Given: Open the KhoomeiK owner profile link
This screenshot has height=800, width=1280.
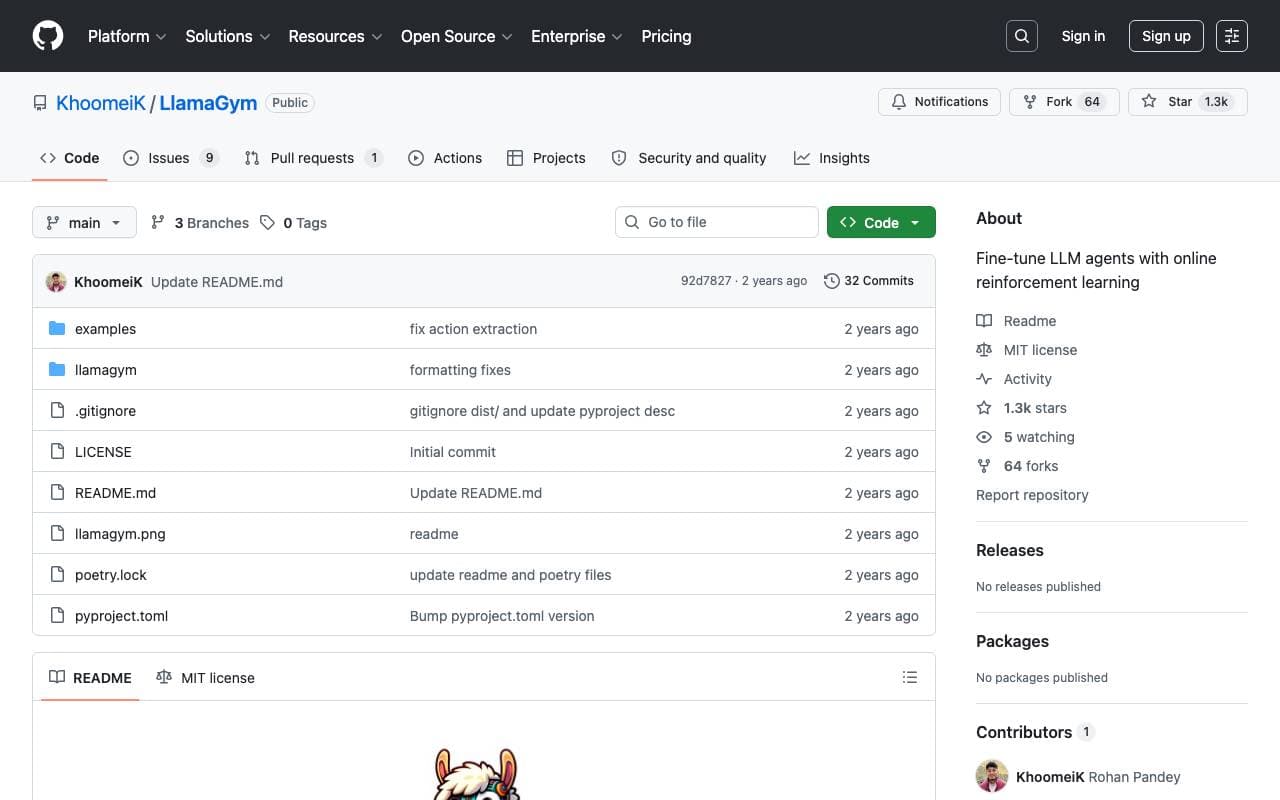Looking at the screenshot, I should (x=101, y=103).
